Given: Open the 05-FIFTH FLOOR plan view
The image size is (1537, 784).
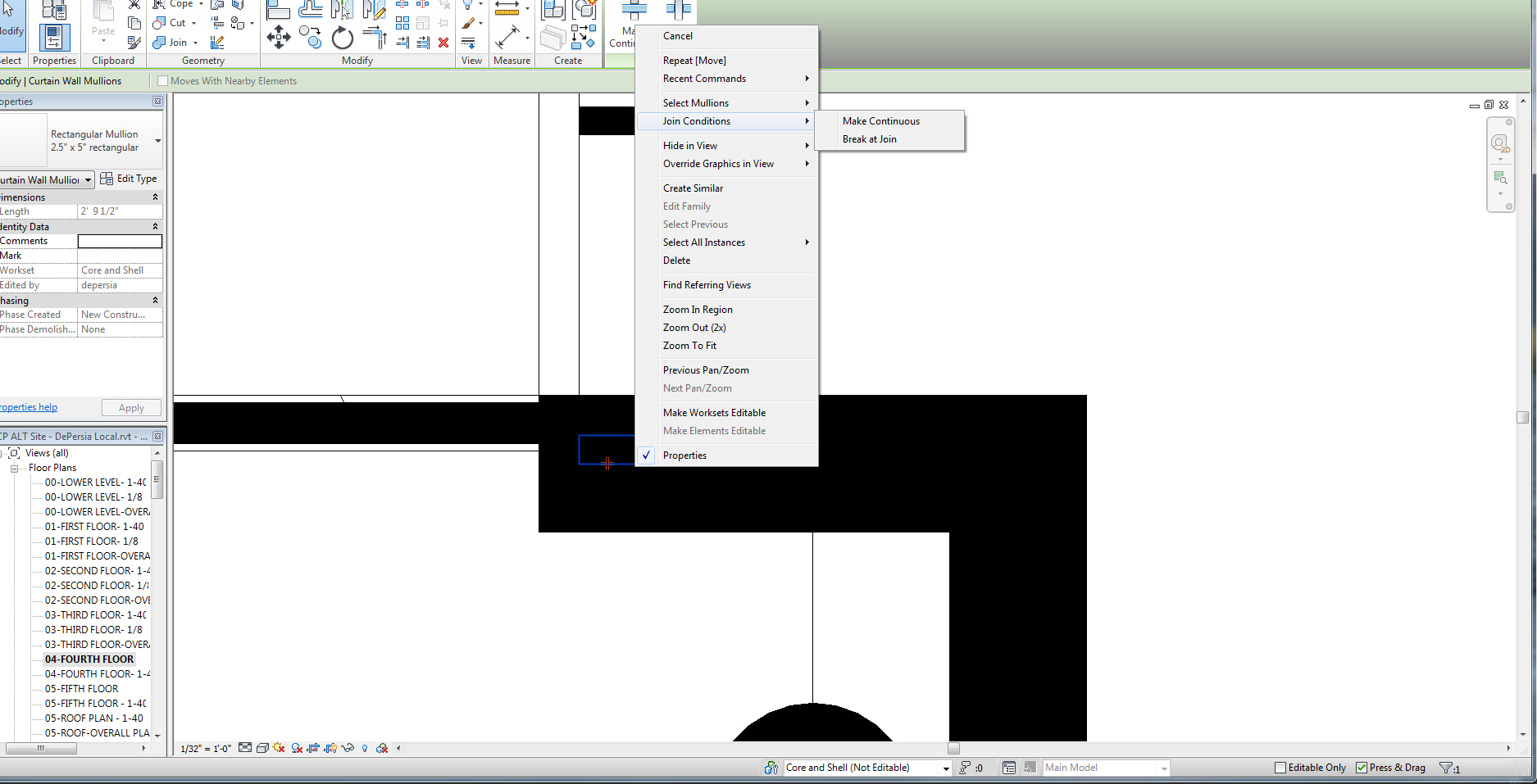Looking at the screenshot, I should (81, 689).
